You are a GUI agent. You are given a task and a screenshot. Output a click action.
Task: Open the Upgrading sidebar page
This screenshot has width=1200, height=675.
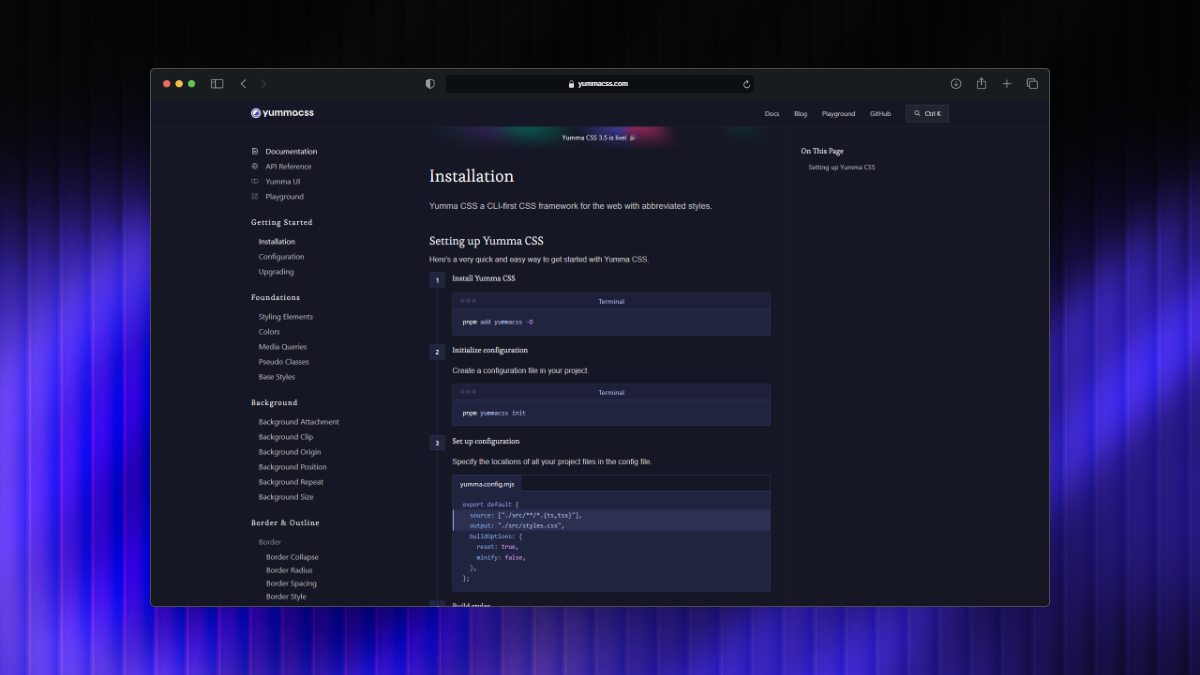coord(276,272)
